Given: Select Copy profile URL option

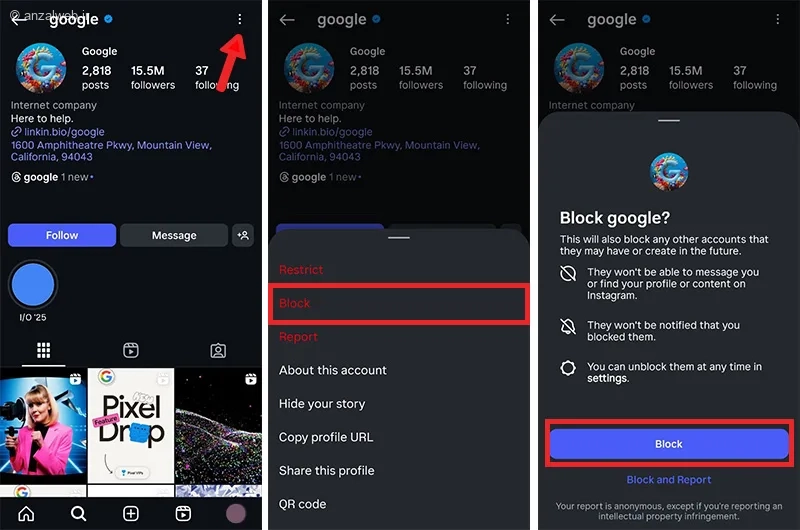Looking at the screenshot, I should point(326,437).
